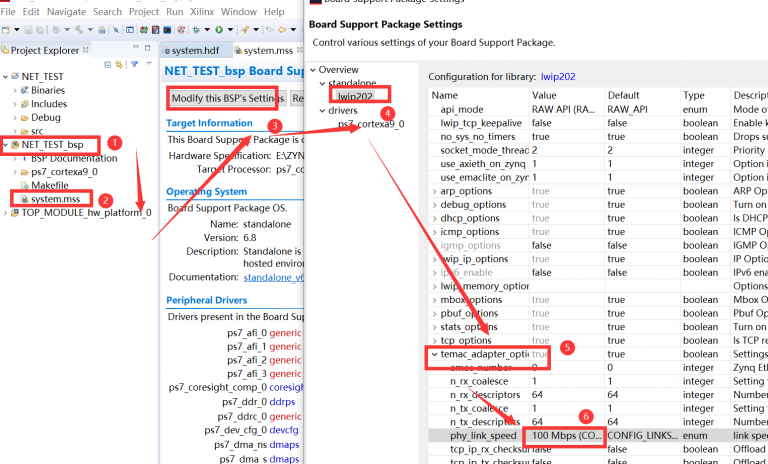This screenshot has height=464, width=768.
Task: Click the Debug bug icon in toolbar
Action: tap(198, 30)
